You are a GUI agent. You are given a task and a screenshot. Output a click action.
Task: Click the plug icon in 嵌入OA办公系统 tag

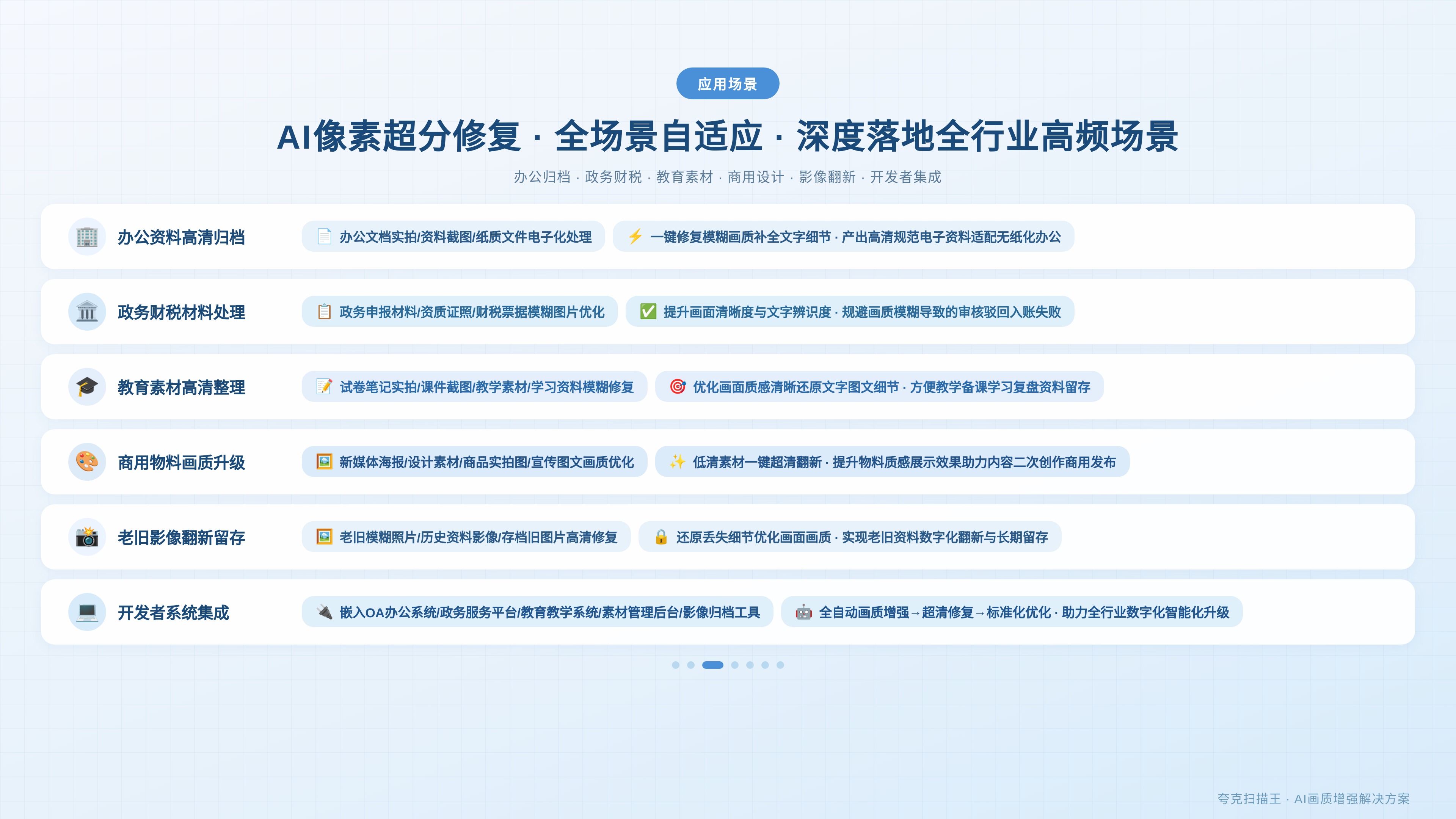pyautogui.click(x=325, y=612)
